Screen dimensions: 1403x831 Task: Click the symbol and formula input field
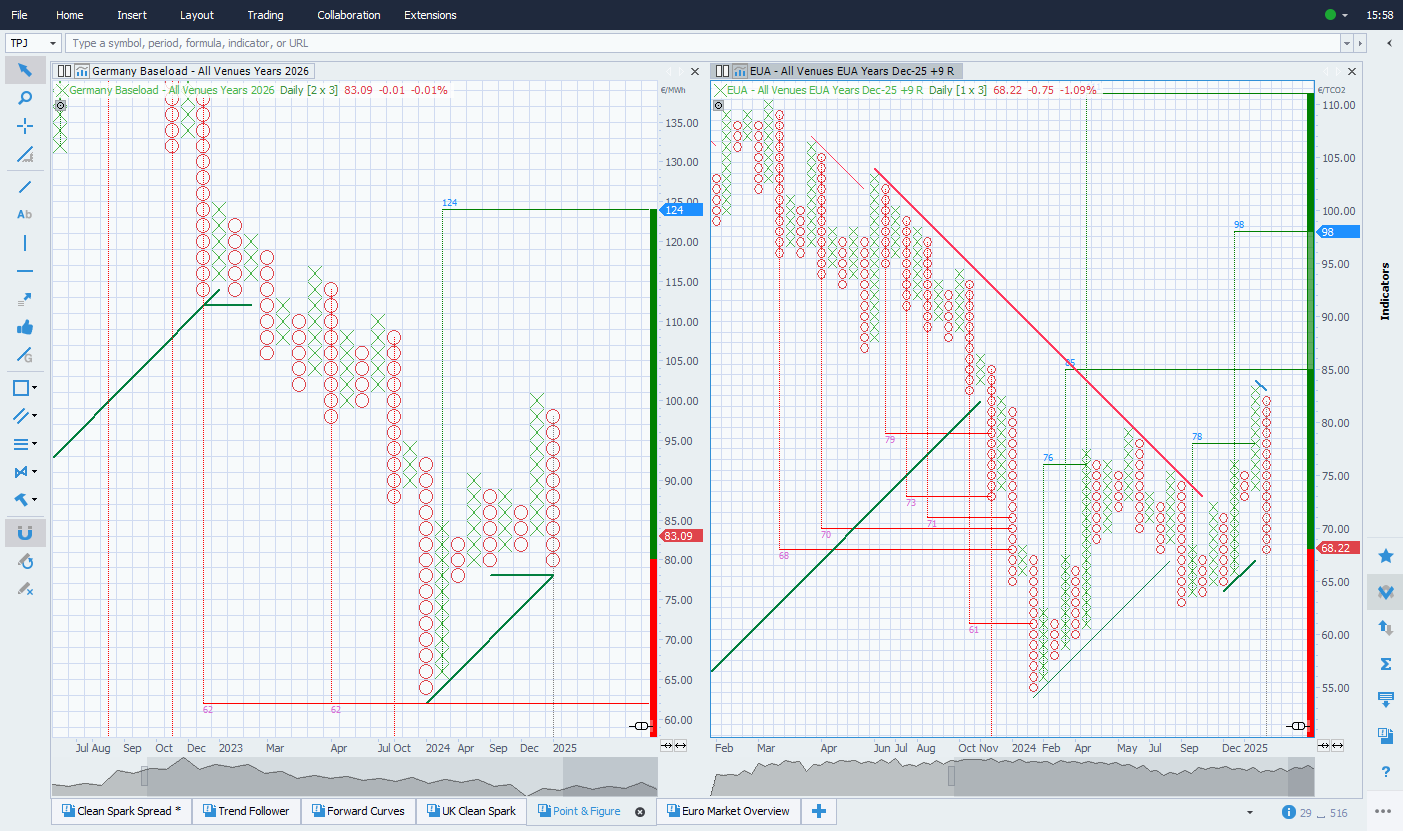[x=700, y=44]
